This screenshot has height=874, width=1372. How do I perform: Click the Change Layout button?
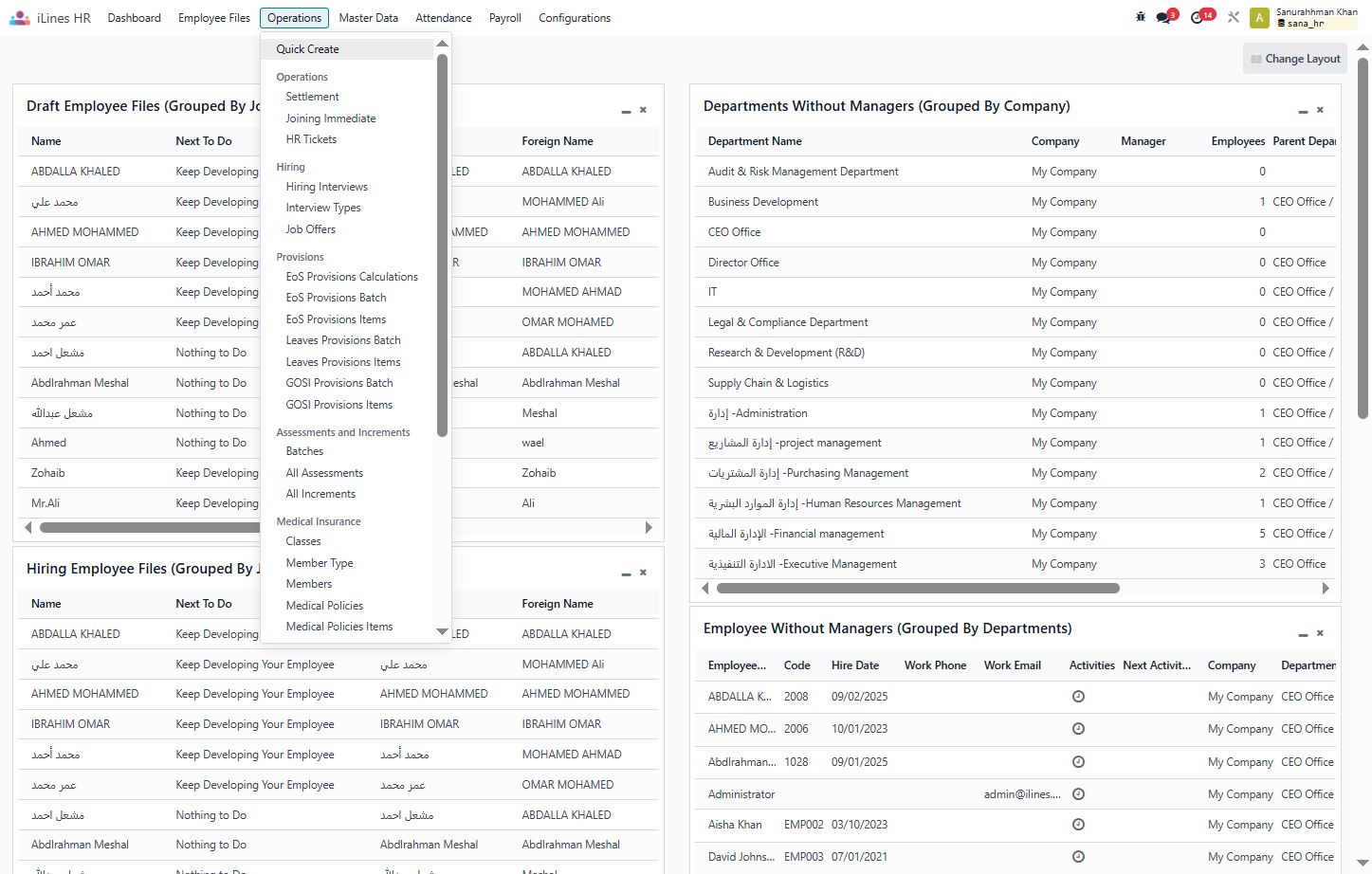coord(1295,59)
